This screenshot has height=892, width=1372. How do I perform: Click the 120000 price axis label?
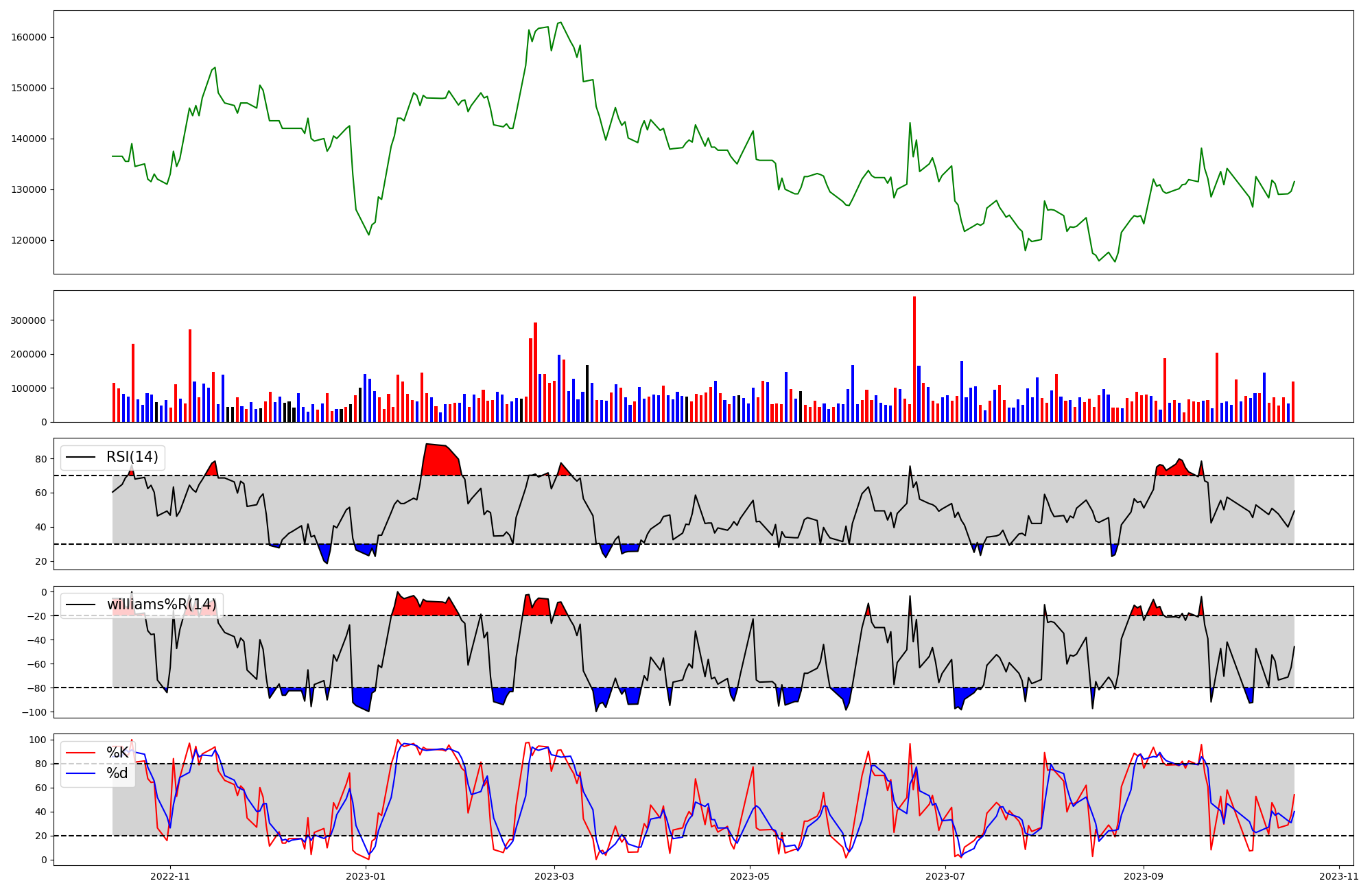29,240
